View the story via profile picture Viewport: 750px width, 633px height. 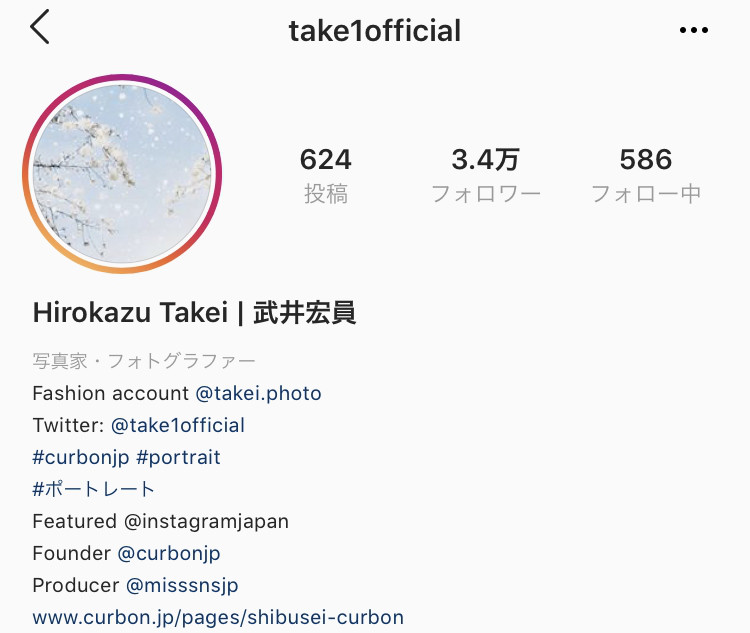pos(122,174)
